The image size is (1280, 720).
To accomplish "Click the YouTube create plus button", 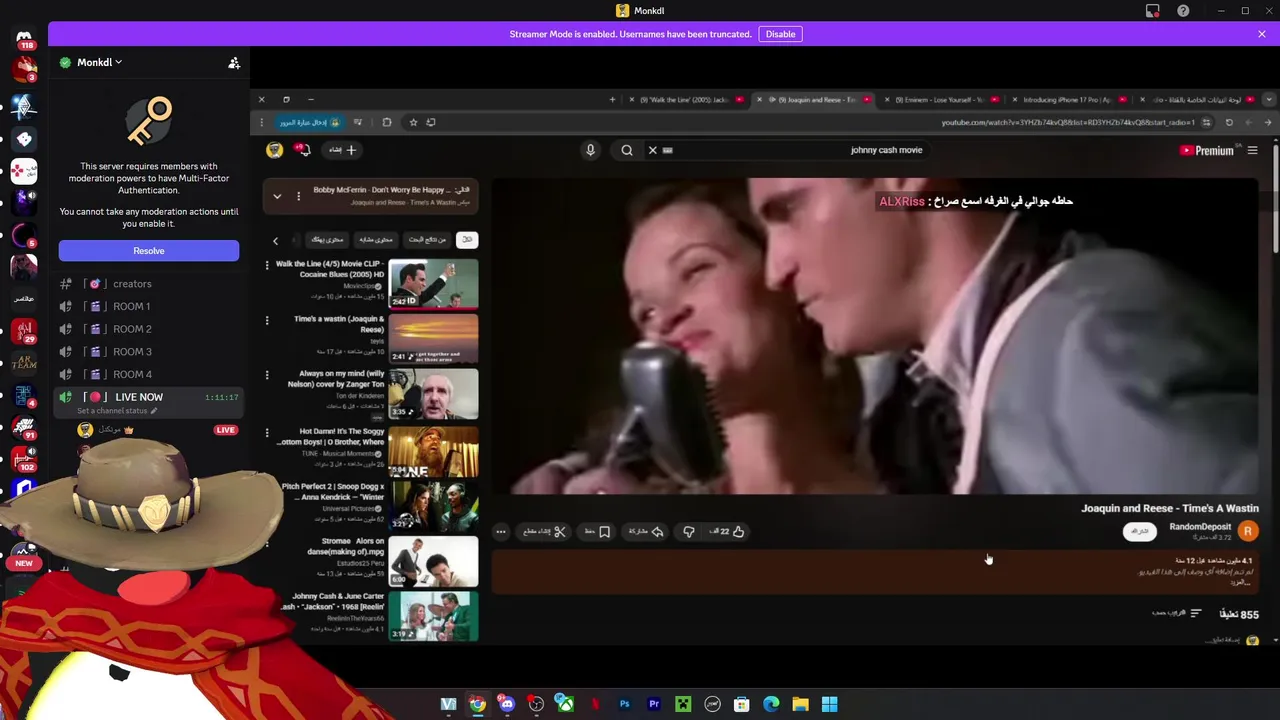I will (343, 150).
